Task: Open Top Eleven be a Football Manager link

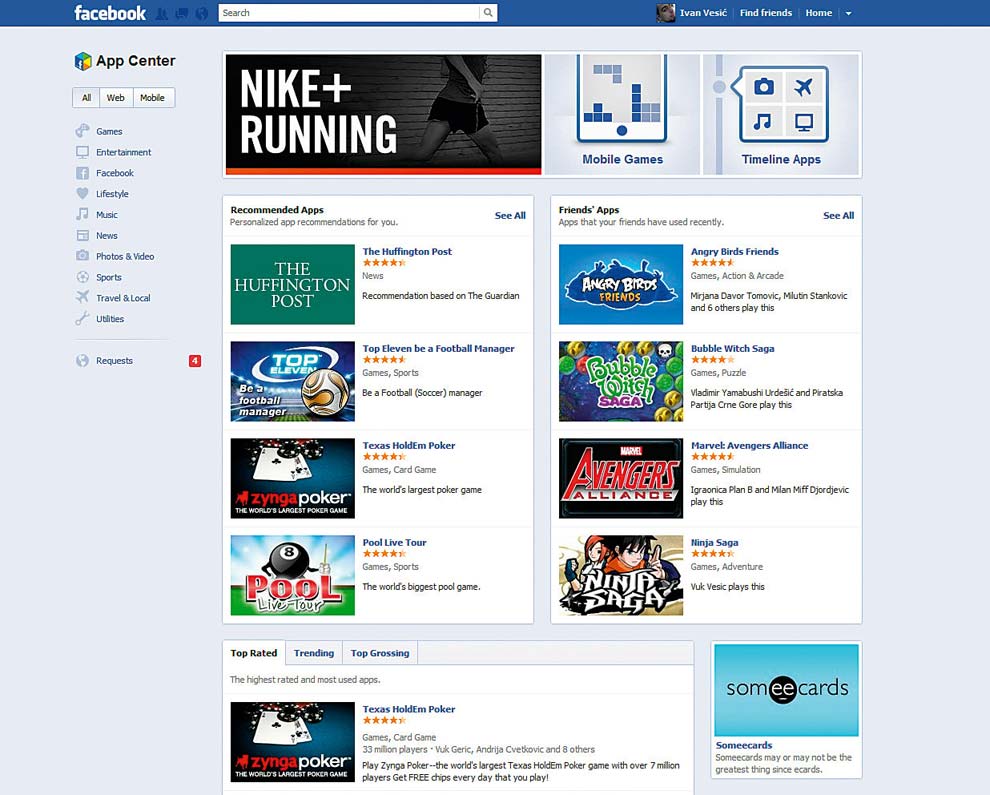Action: click(x=438, y=349)
